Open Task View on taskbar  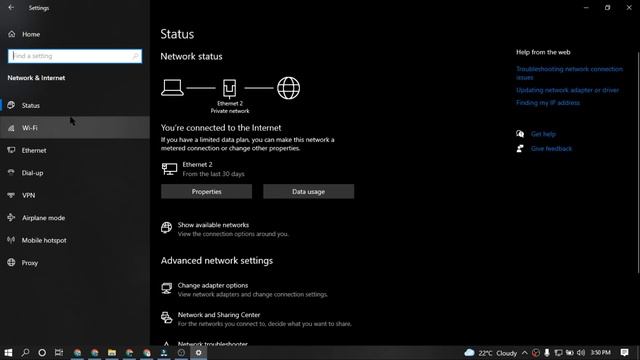click(59, 353)
